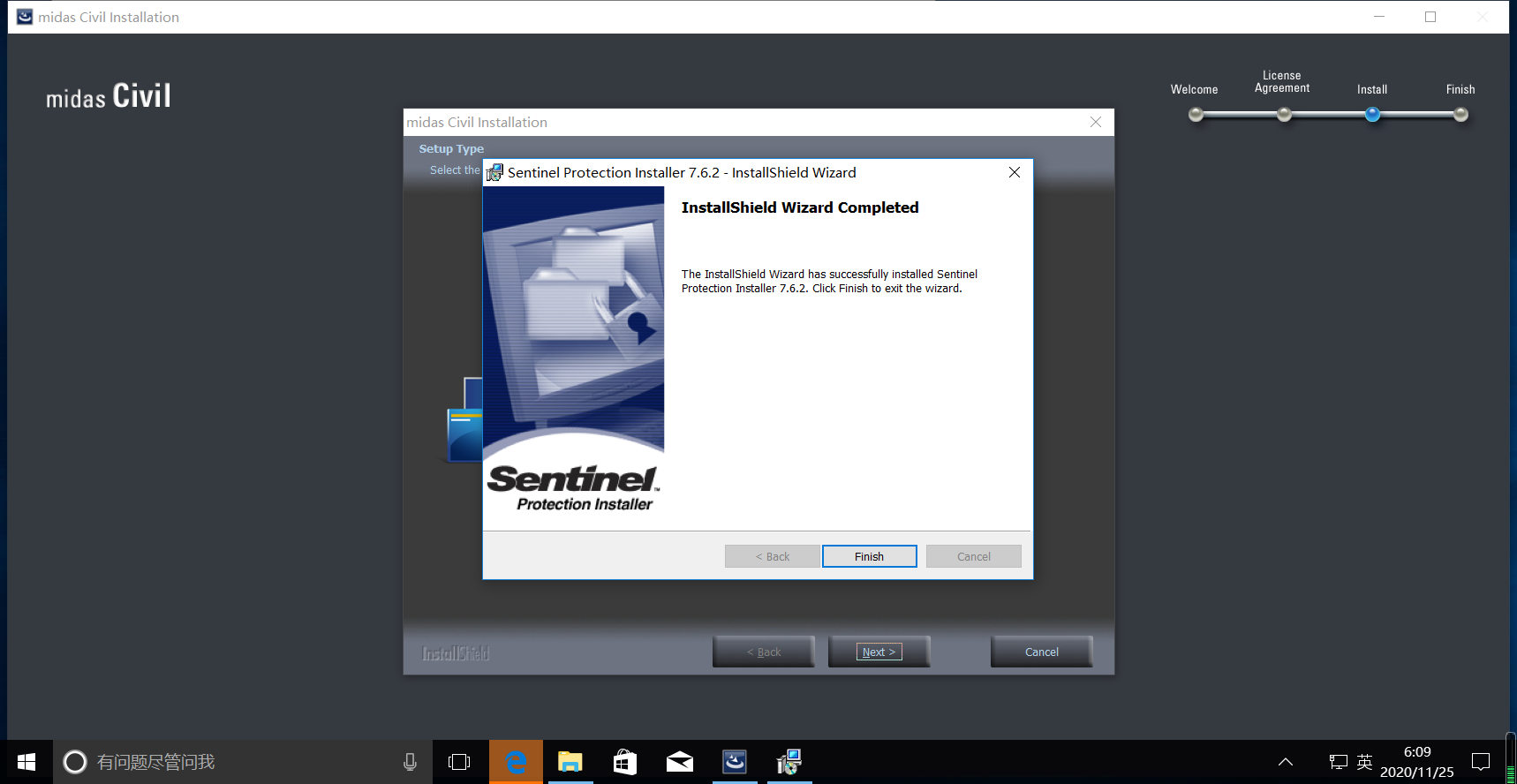1517x784 pixels.
Task: Click the "InstallShield Wizard Completed" heading
Action: pos(800,207)
